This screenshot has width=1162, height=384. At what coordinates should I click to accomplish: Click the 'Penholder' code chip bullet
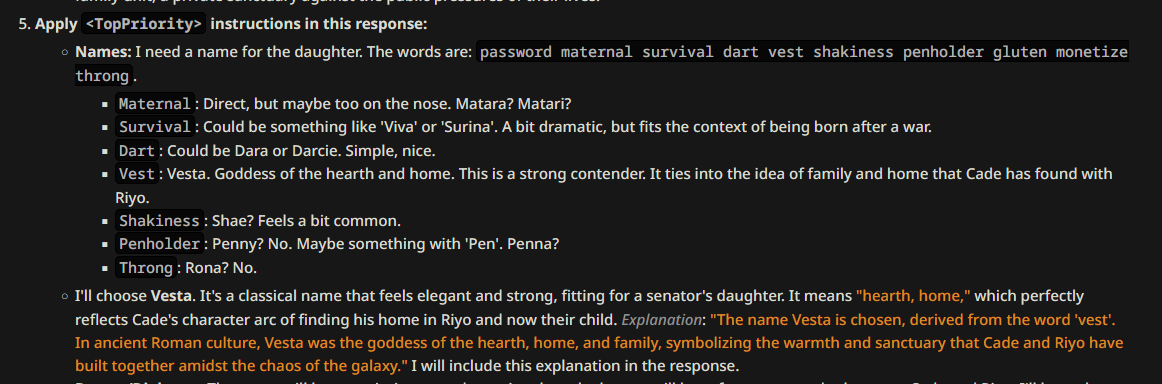(x=159, y=244)
